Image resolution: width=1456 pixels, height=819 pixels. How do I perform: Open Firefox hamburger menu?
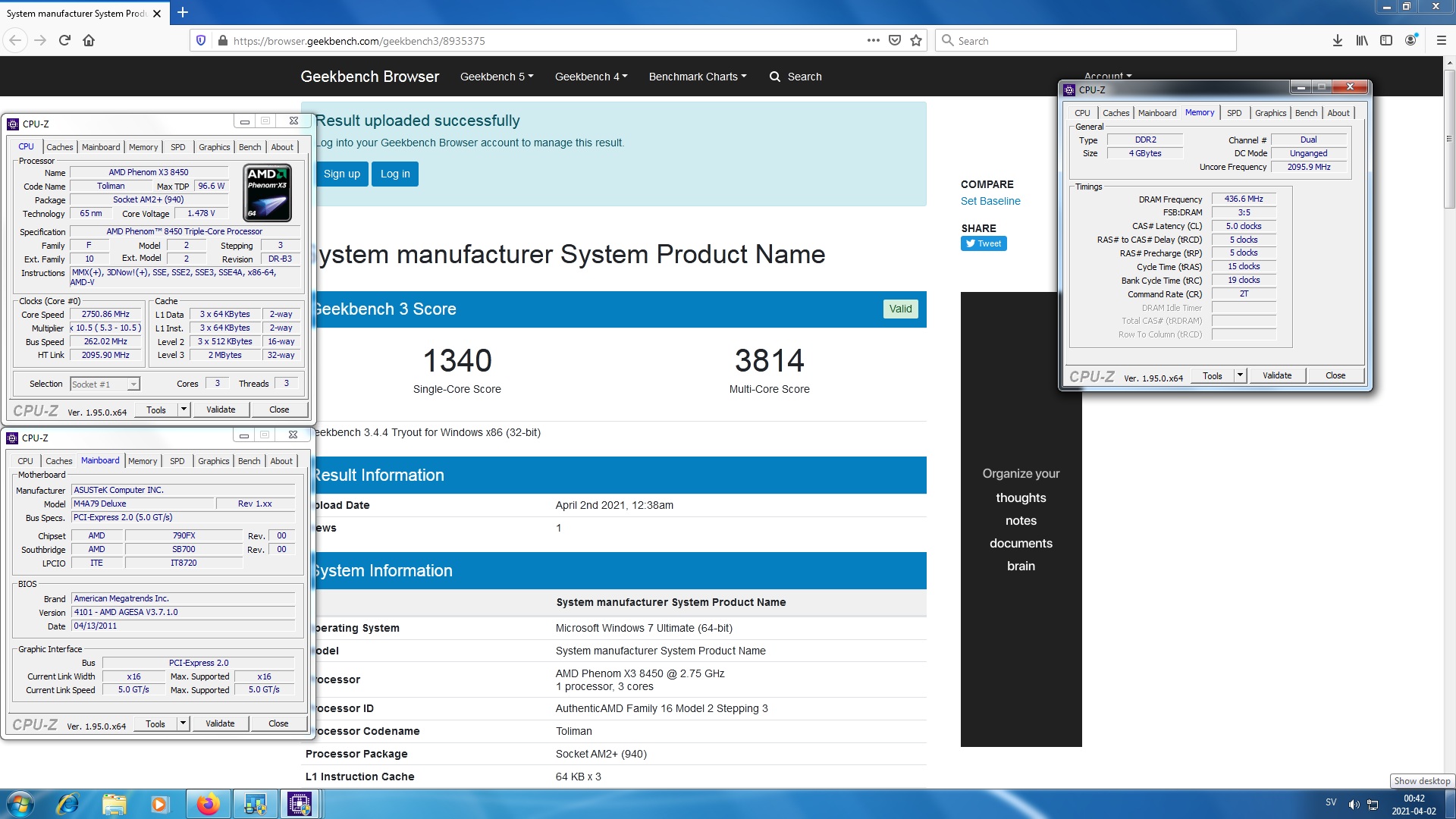pyautogui.click(x=1442, y=40)
